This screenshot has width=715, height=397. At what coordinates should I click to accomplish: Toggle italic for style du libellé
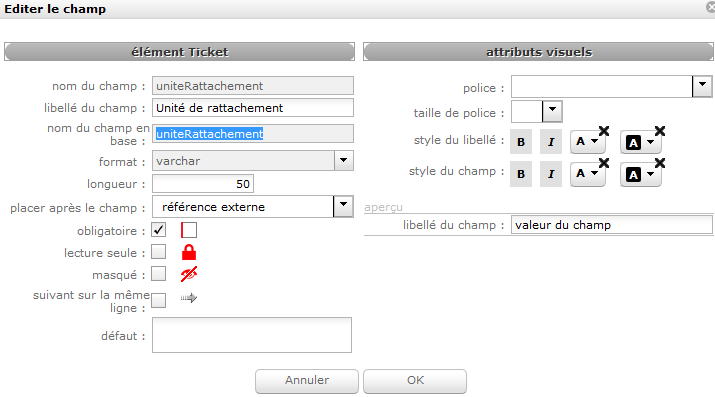click(551, 142)
